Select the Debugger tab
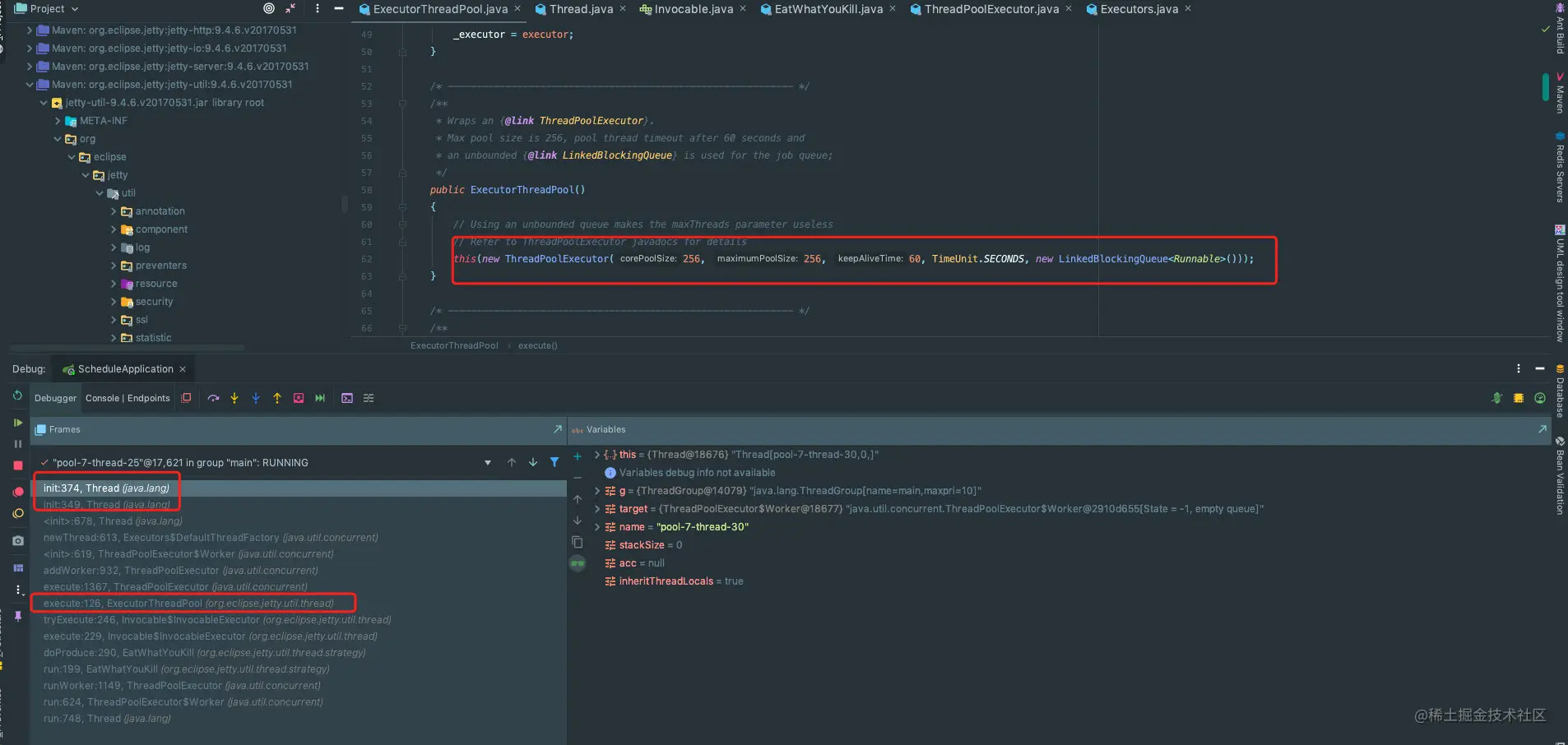This screenshot has width=1568, height=745. coord(55,398)
